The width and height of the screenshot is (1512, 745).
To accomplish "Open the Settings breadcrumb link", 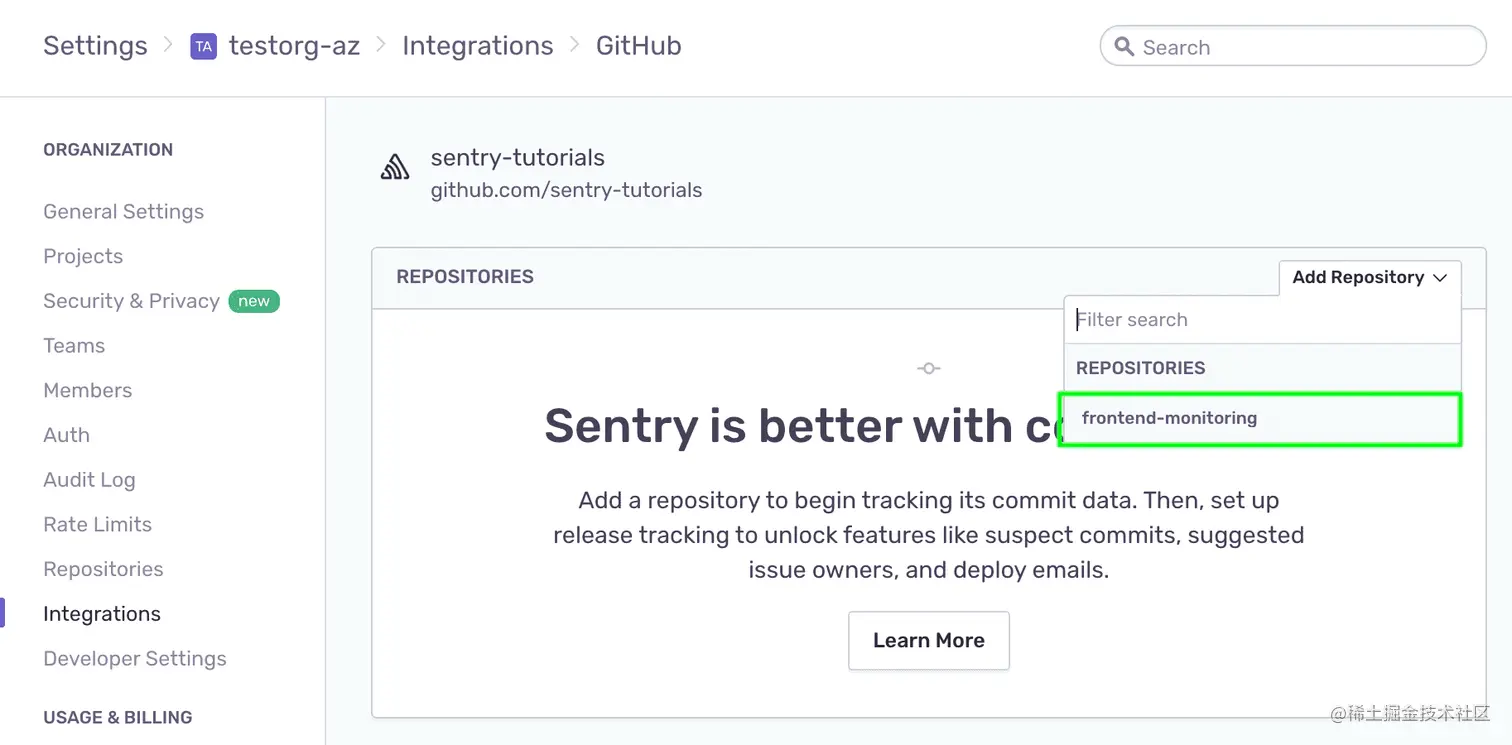I will point(95,46).
